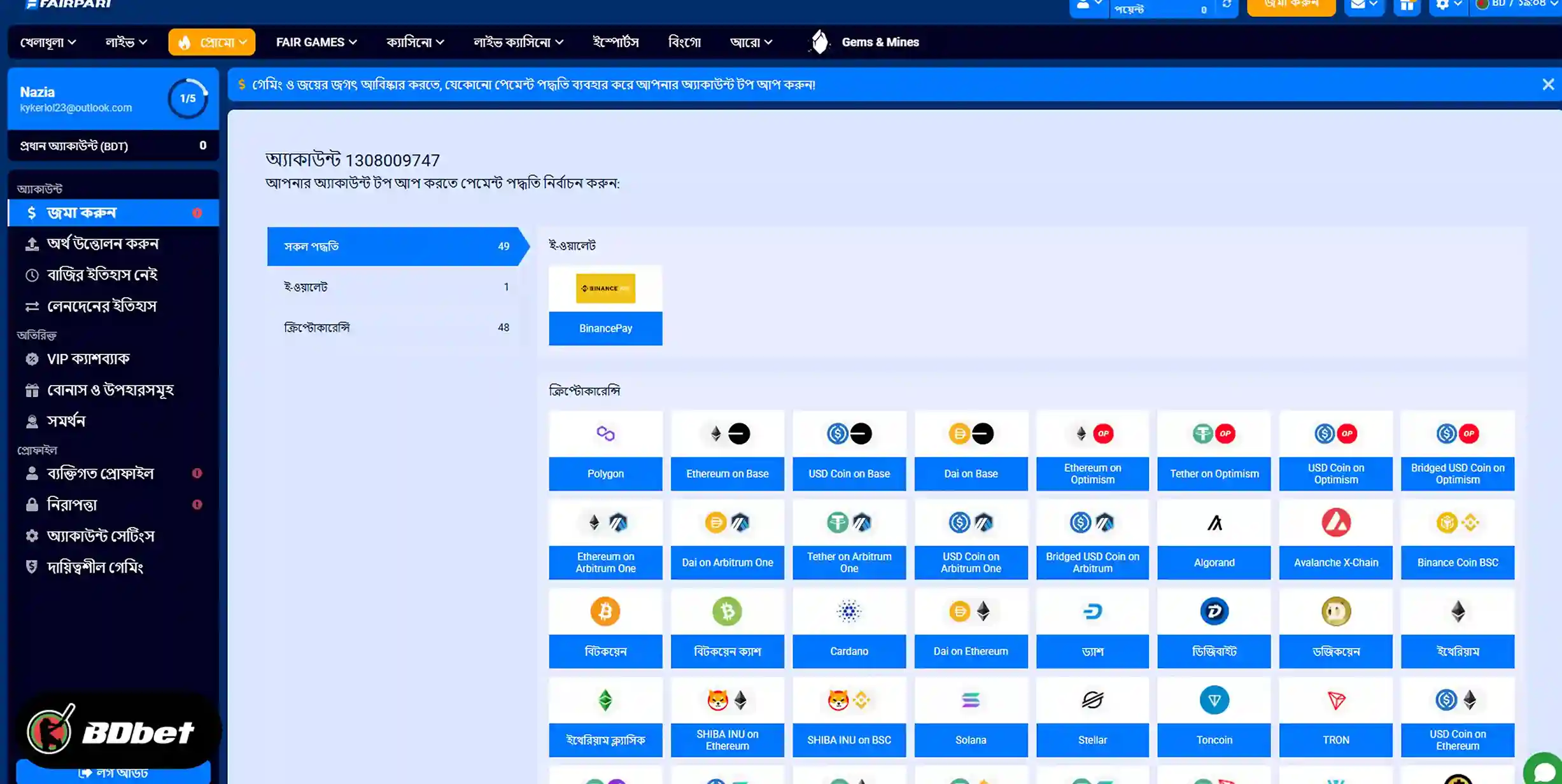Image resolution: width=1562 pixels, height=784 pixels.
Task: Choose SHIBA INU on BSC tile
Action: pyautogui.click(x=849, y=717)
